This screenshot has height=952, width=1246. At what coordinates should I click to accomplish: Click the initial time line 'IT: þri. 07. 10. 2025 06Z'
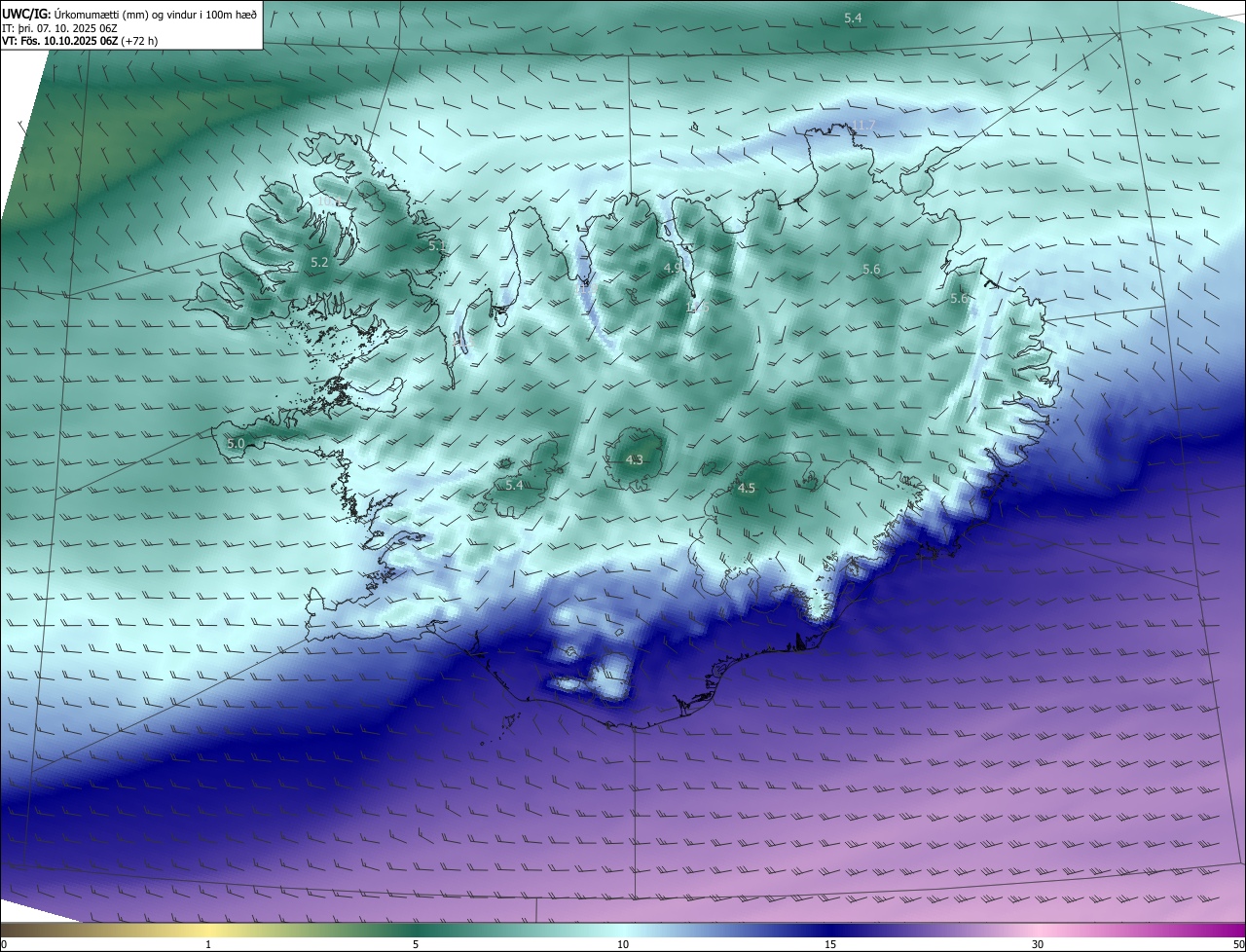pyautogui.click(x=59, y=28)
